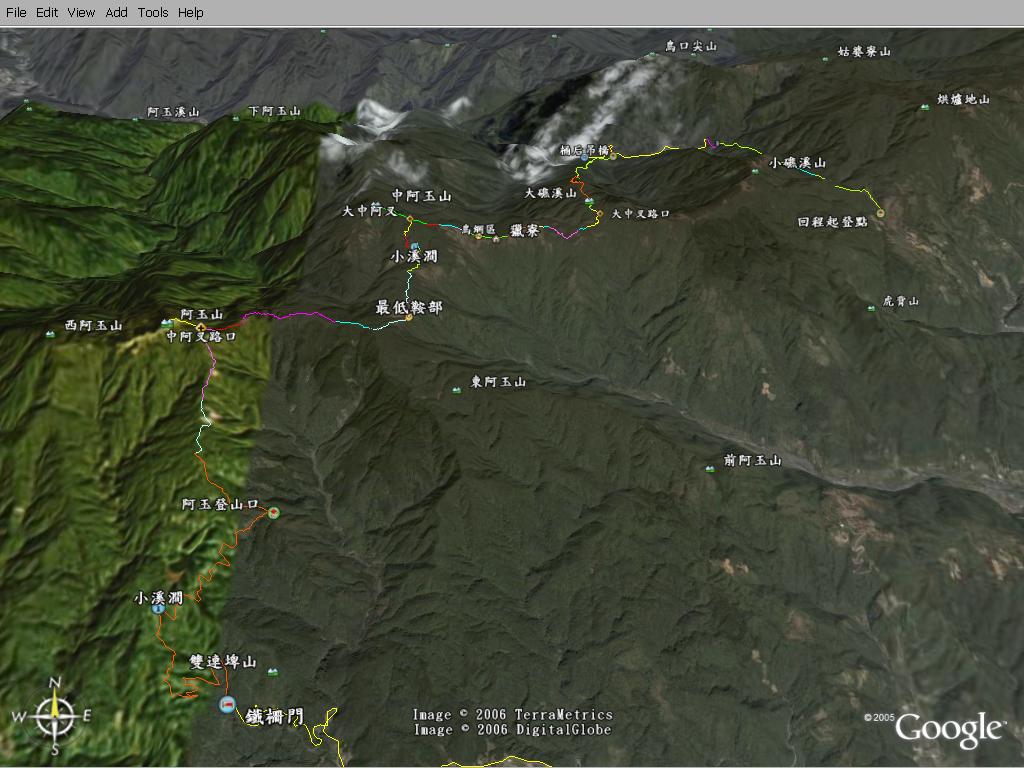Viewport: 1024px width, 768px height.
Task: Select the yellow 最低鞍部 waypoint marker
Action: [408, 318]
